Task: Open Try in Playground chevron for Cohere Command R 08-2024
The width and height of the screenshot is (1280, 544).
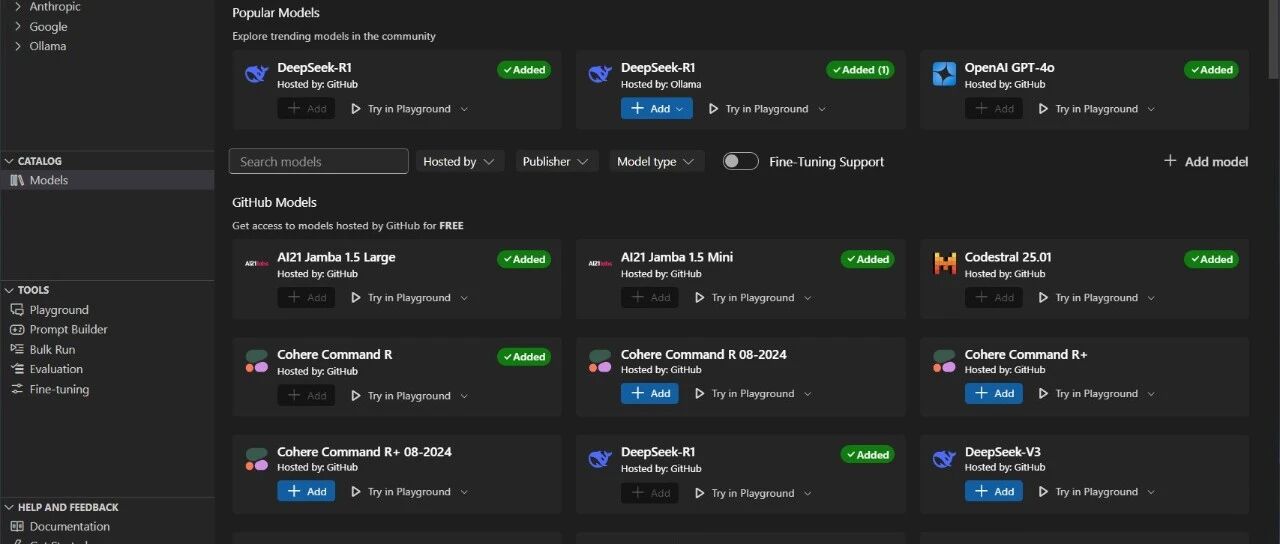Action: (808, 394)
